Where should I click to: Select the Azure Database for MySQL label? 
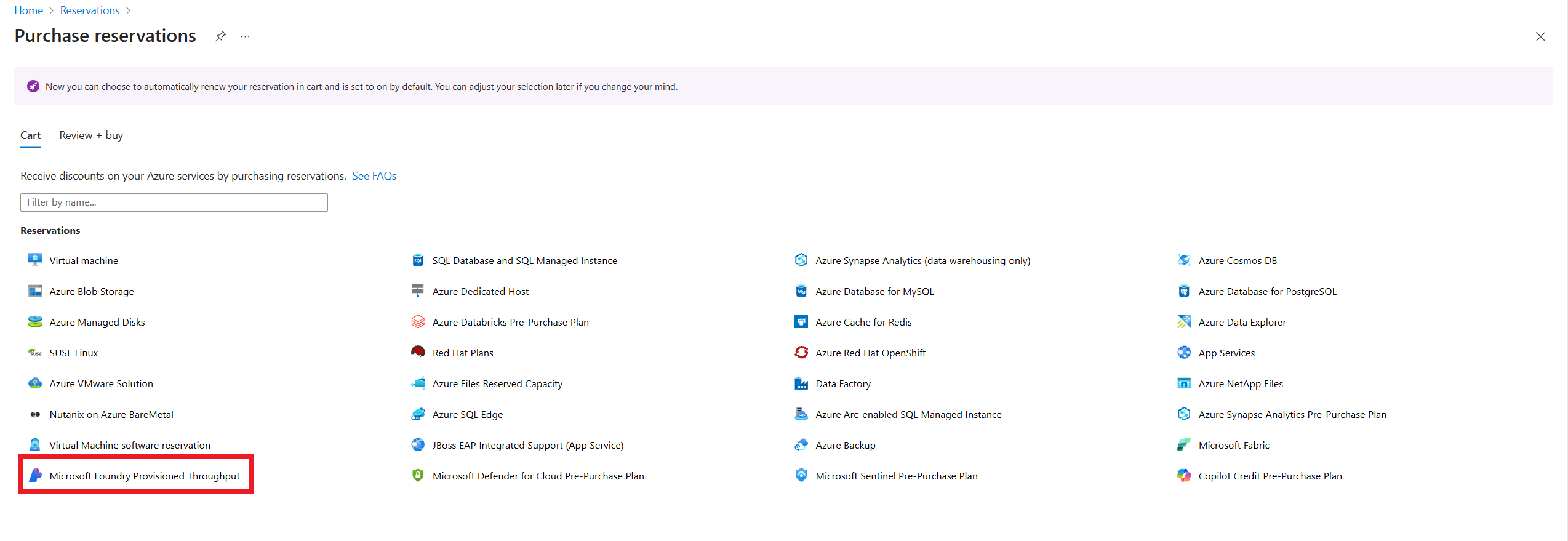coord(874,291)
